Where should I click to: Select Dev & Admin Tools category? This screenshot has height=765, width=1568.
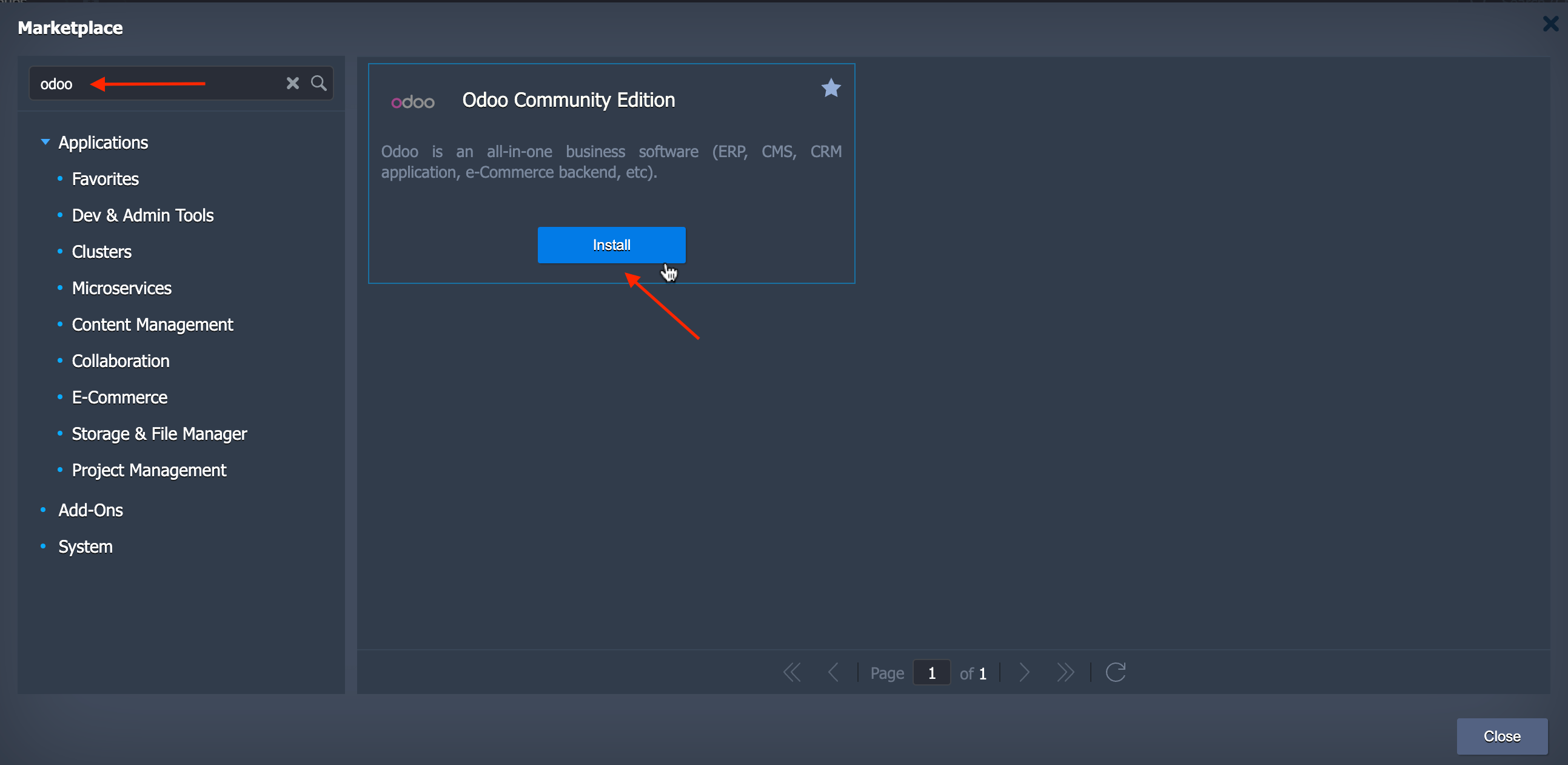point(142,215)
